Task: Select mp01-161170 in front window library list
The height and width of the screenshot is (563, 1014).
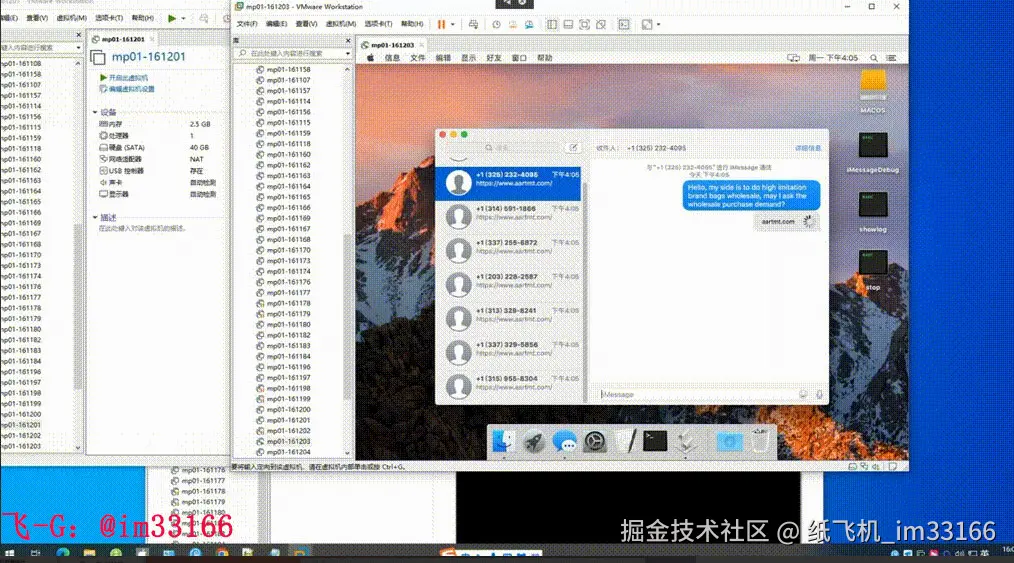Action: tap(288, 250)
